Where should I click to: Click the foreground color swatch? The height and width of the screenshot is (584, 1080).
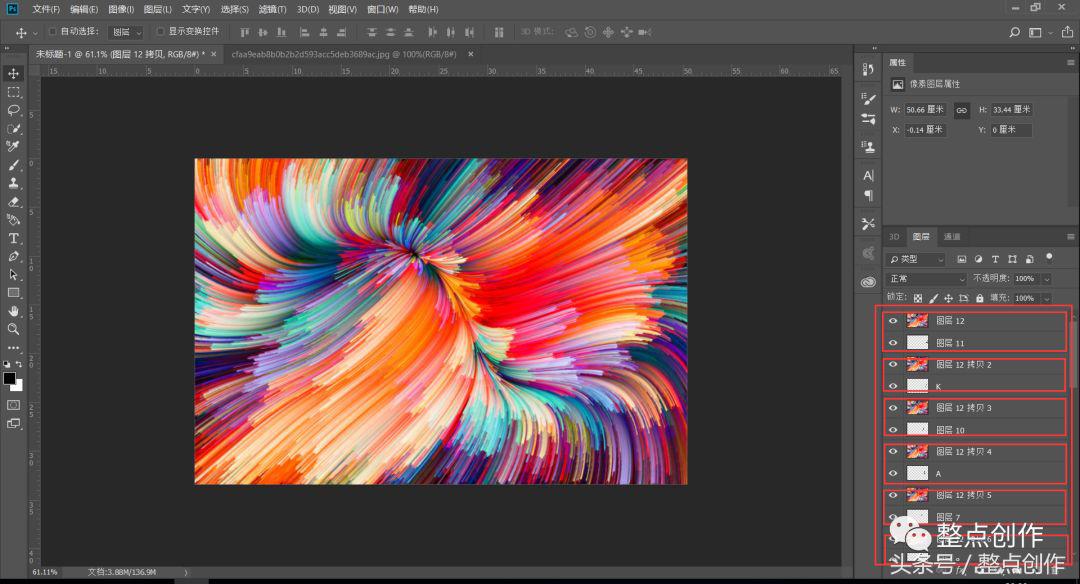pos(10,379)
